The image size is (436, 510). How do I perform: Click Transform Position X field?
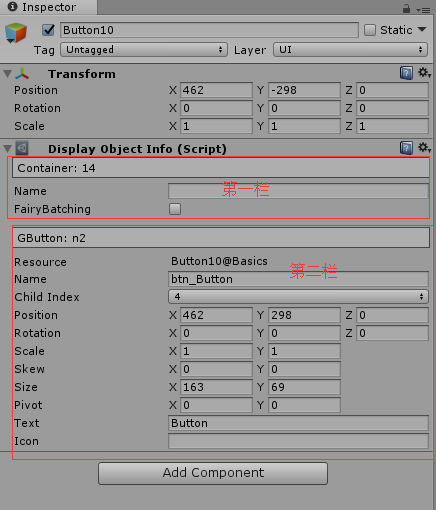coord(216,90)
